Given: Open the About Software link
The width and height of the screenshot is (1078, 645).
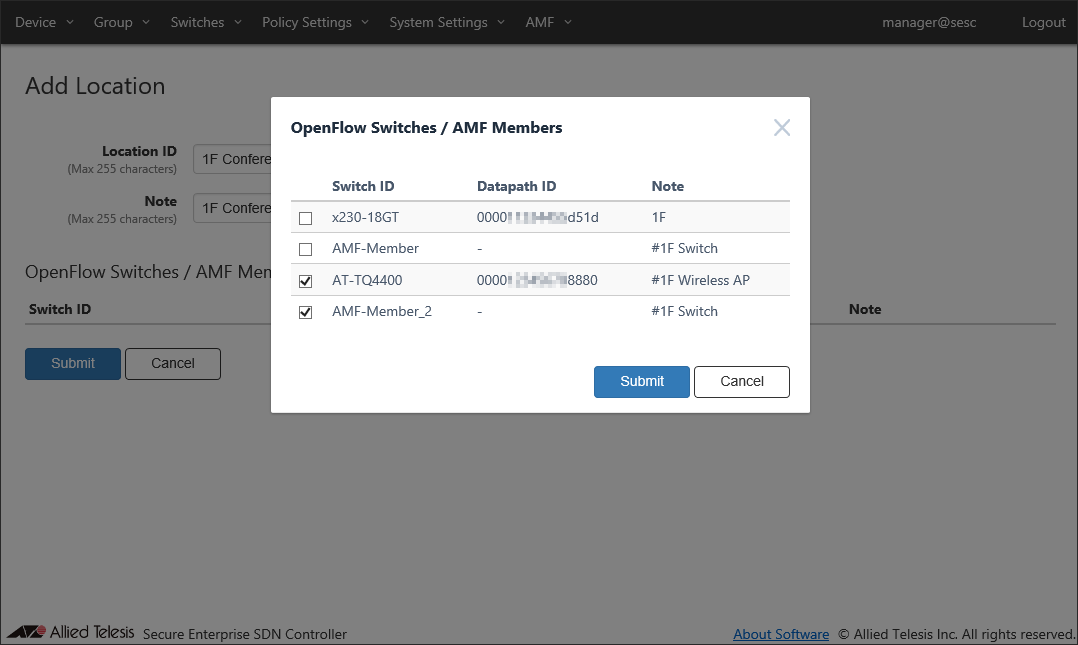Looking at the screenshot, I should click(780, 634).
